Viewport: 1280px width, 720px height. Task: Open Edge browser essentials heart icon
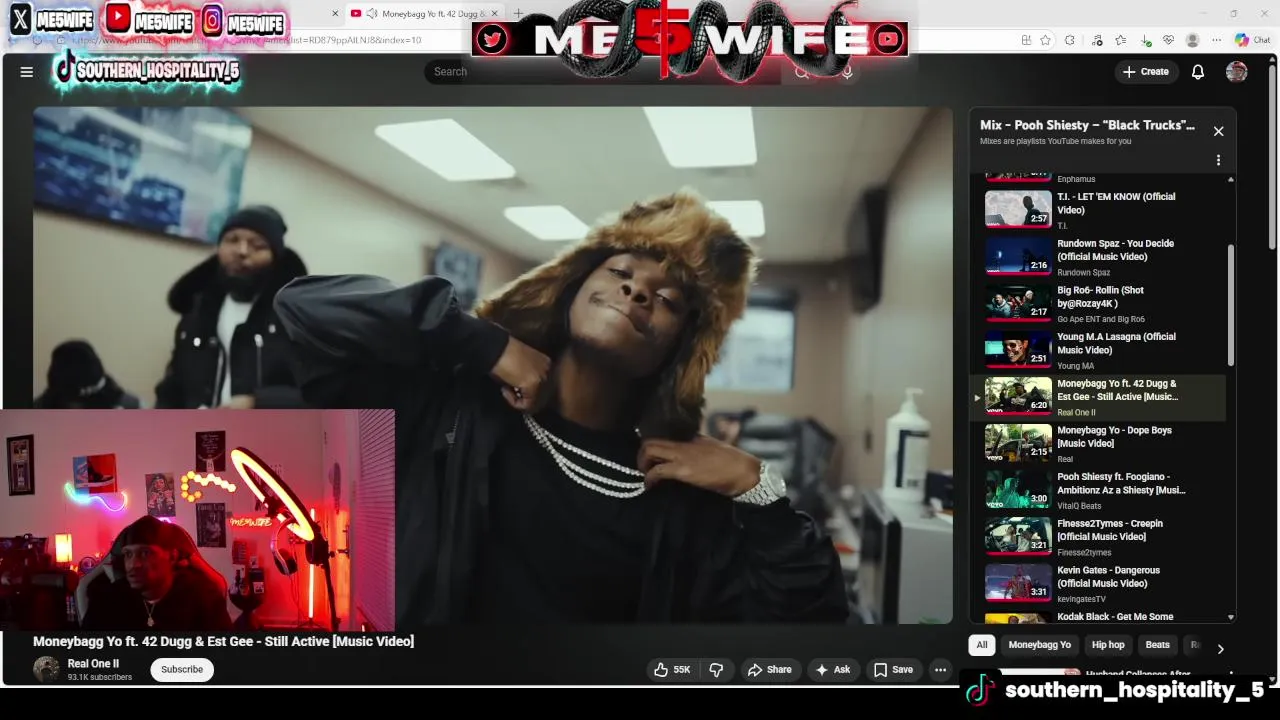(x=1168, y=40)
